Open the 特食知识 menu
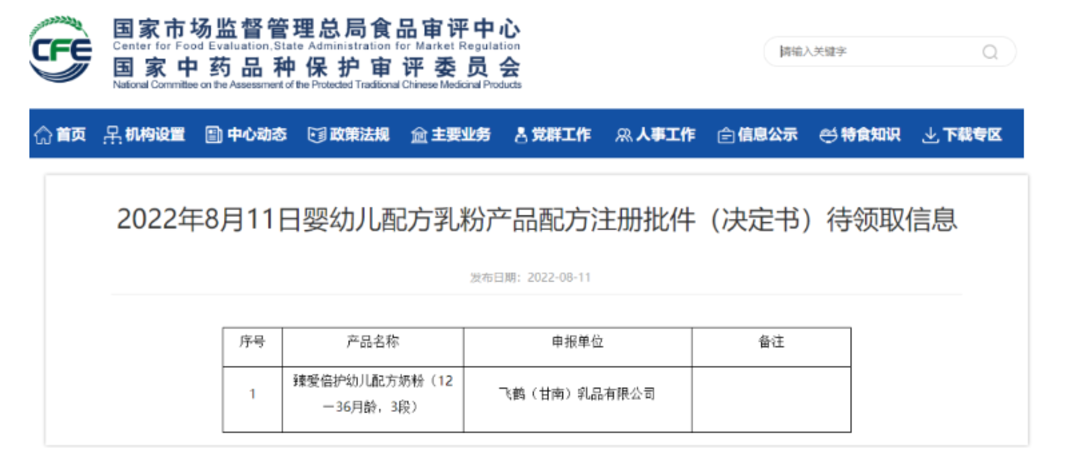Image resolution: width=1080 pixels, height=465 pixels. tap(870, 135)
